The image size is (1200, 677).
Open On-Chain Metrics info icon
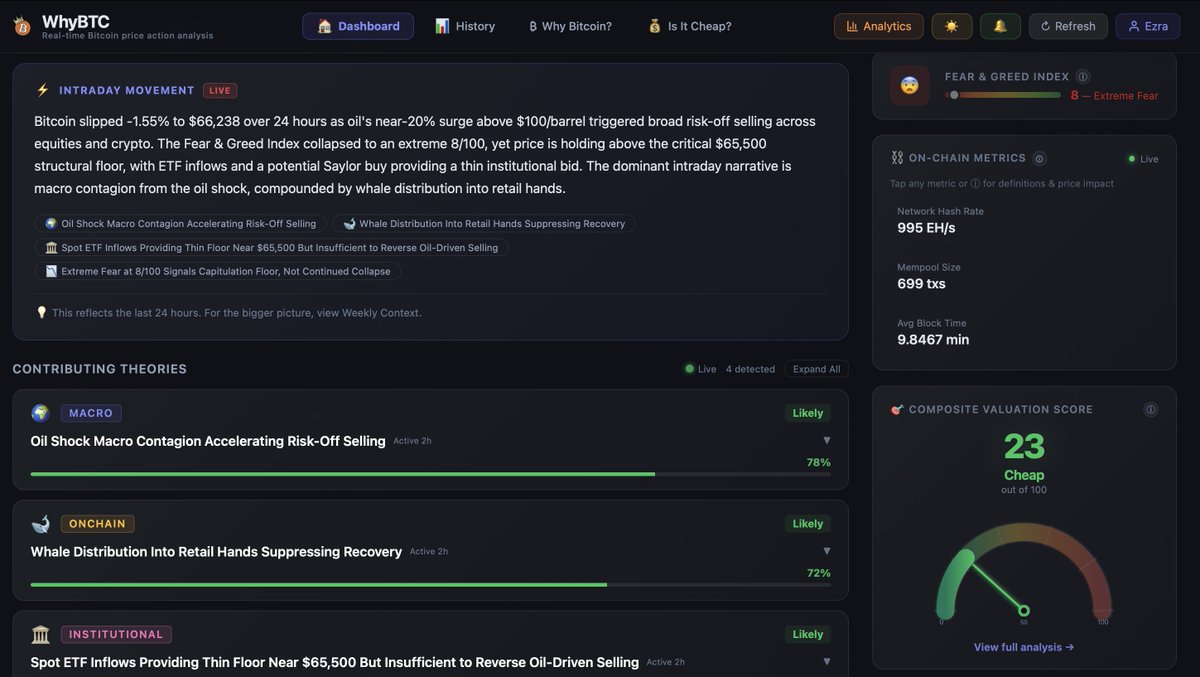tap(1040, 158)
